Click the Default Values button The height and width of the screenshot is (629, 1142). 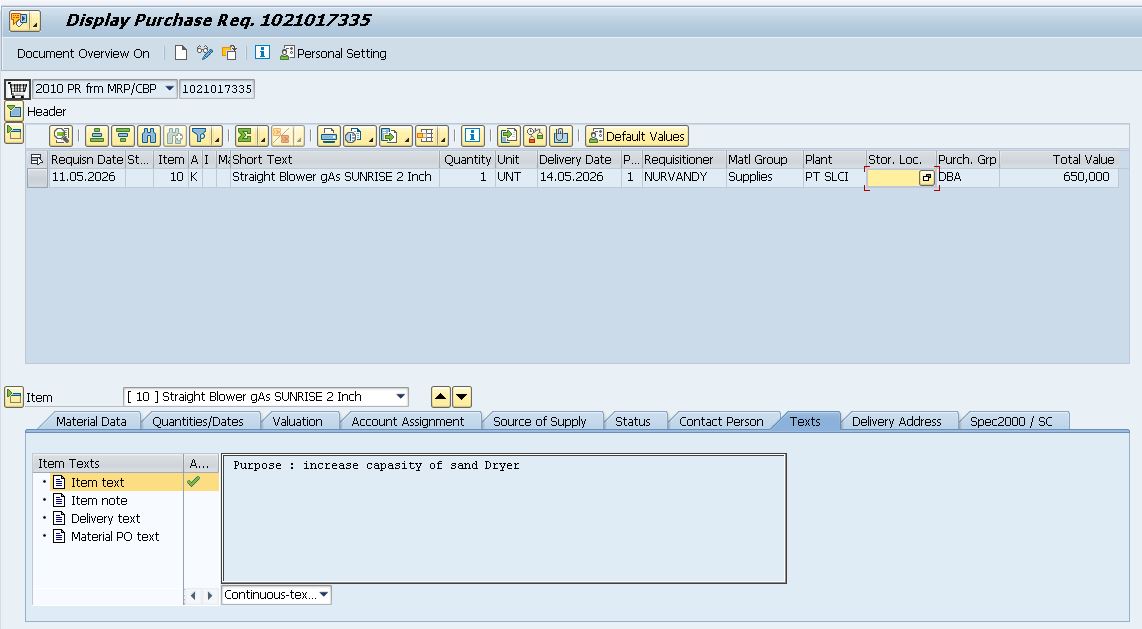[637, 136]
